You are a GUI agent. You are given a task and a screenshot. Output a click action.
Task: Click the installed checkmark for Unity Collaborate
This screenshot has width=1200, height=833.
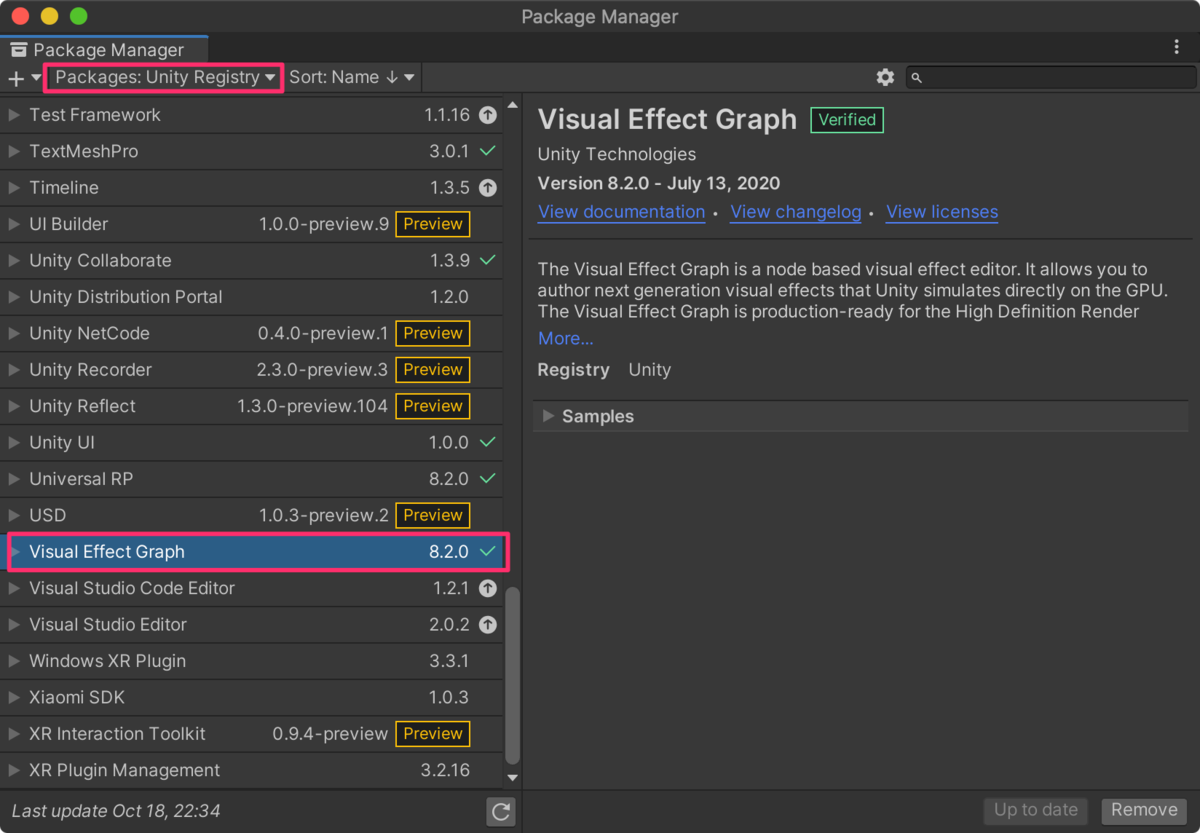487,260
